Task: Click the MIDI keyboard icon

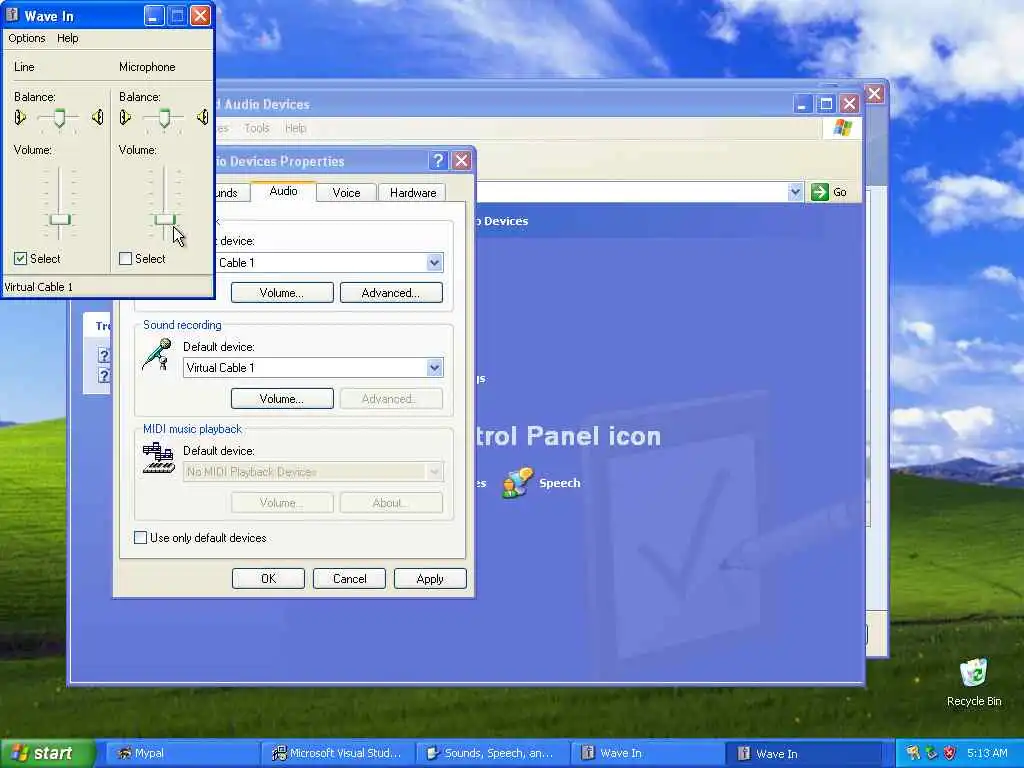Action: tap(159, 458)
